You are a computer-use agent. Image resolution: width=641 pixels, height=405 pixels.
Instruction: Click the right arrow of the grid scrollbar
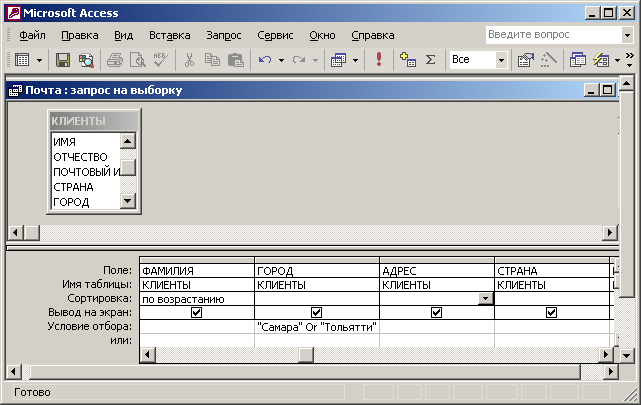coord(605,355)
